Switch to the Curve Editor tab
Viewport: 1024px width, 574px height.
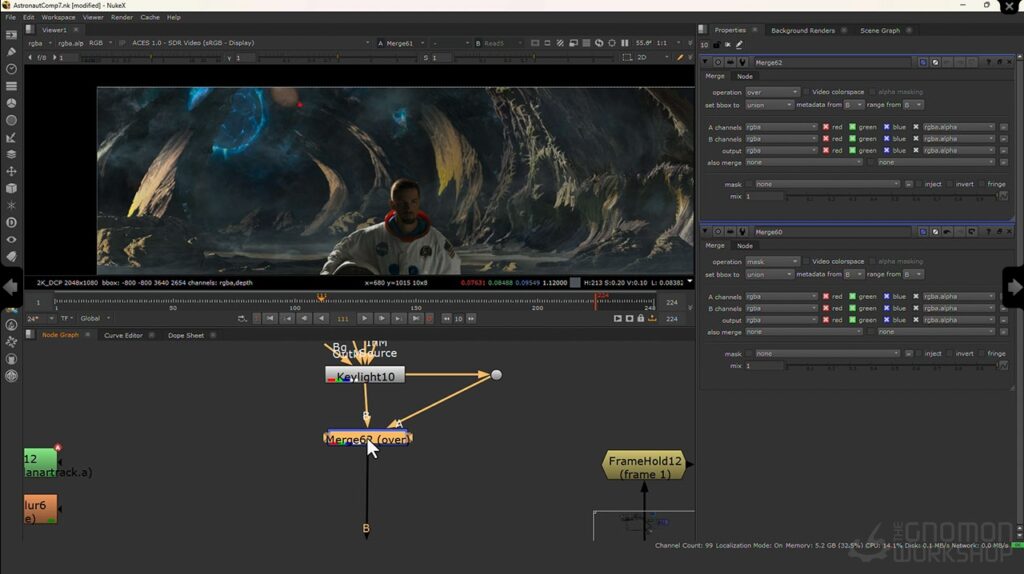point(123,336)
